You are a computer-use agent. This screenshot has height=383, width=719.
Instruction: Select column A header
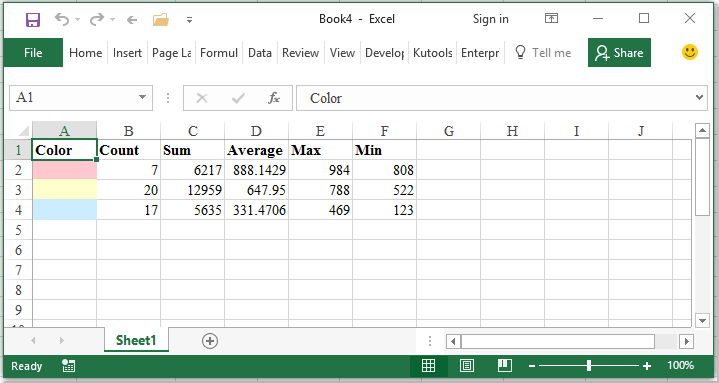[x=64, y=131]
